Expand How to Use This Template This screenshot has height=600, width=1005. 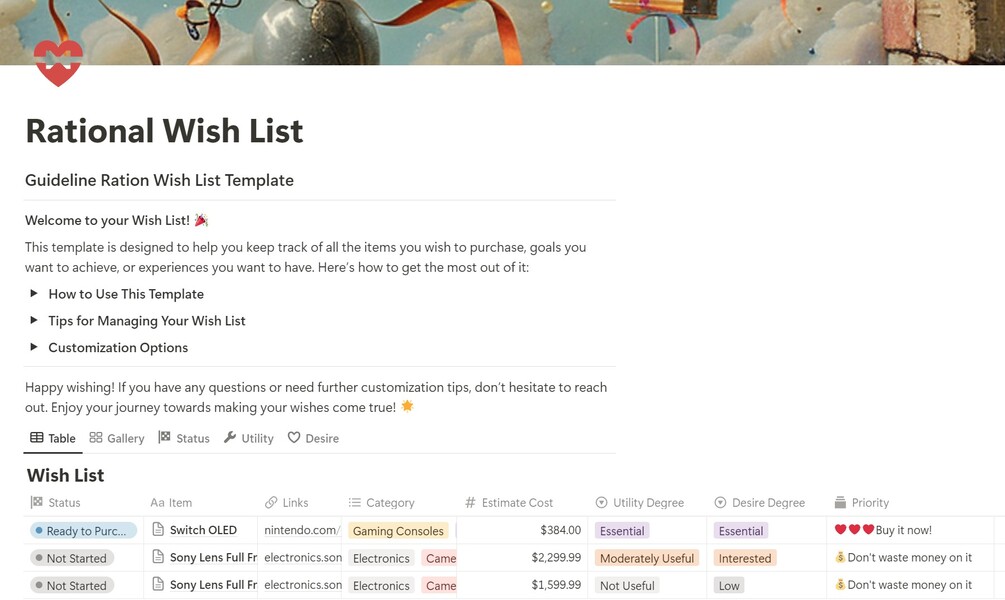pyautogui.click(x=34, y=294)
